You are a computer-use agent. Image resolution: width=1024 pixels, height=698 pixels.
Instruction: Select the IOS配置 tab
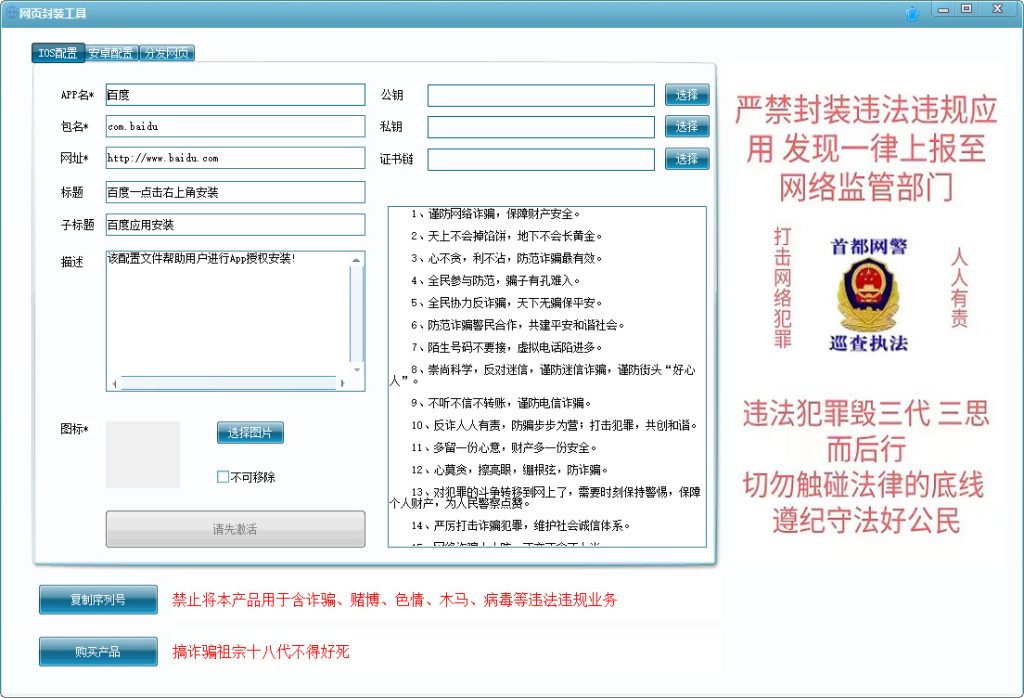click(57, 54)
